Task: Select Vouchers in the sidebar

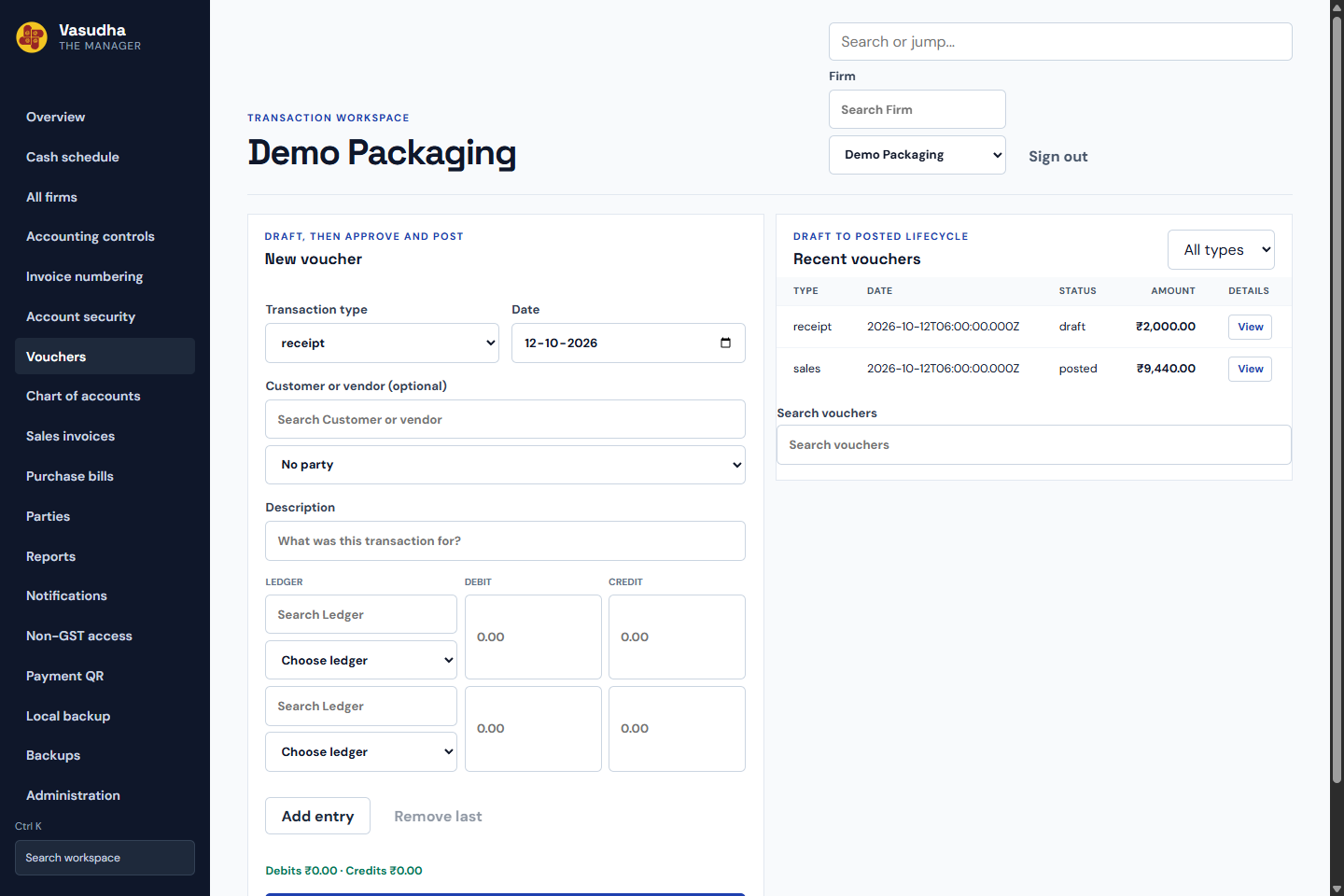Action: pyautogui.click(x=105, y=357)
